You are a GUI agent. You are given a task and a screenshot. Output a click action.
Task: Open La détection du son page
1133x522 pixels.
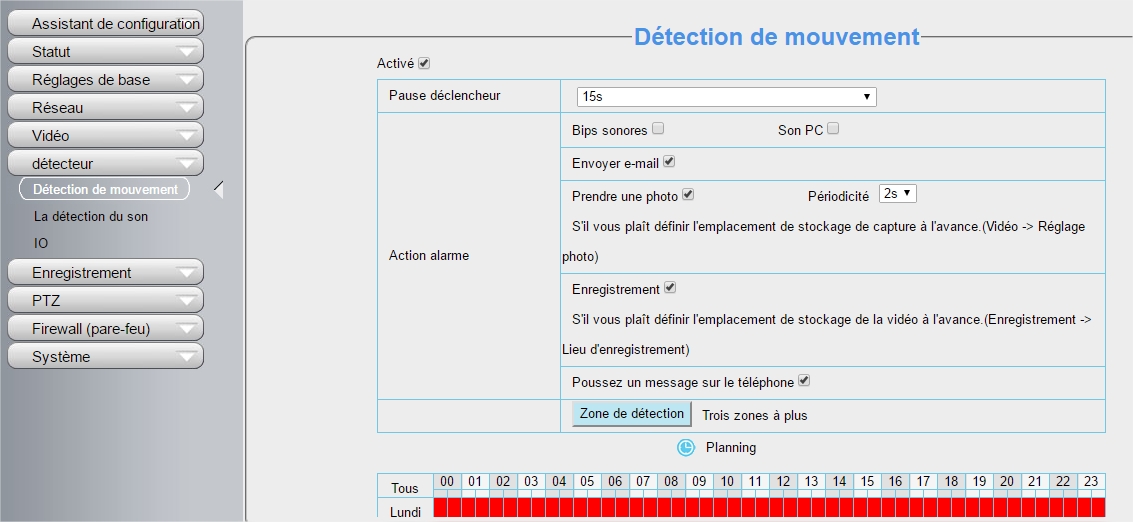91,216
